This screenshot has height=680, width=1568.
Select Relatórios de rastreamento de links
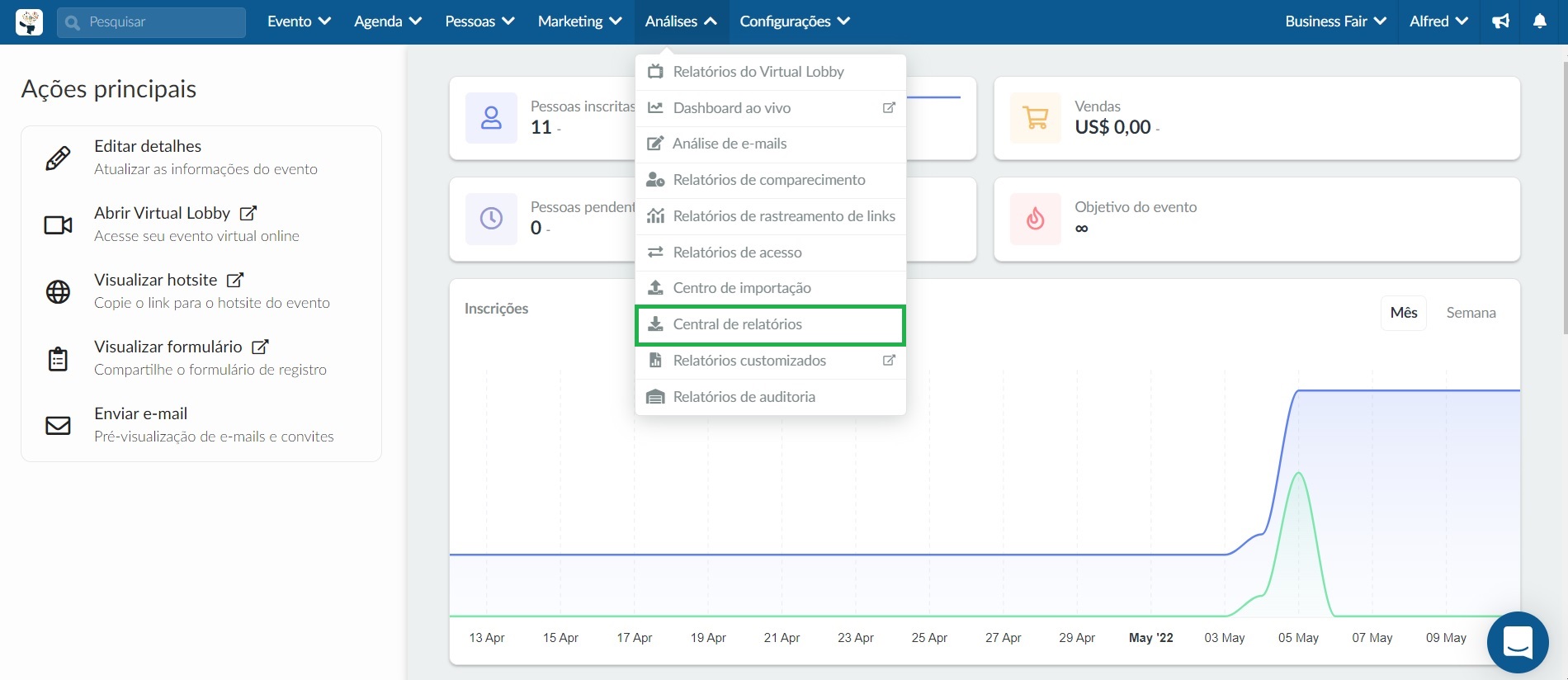pyautogui.click(x=771, y=216)
